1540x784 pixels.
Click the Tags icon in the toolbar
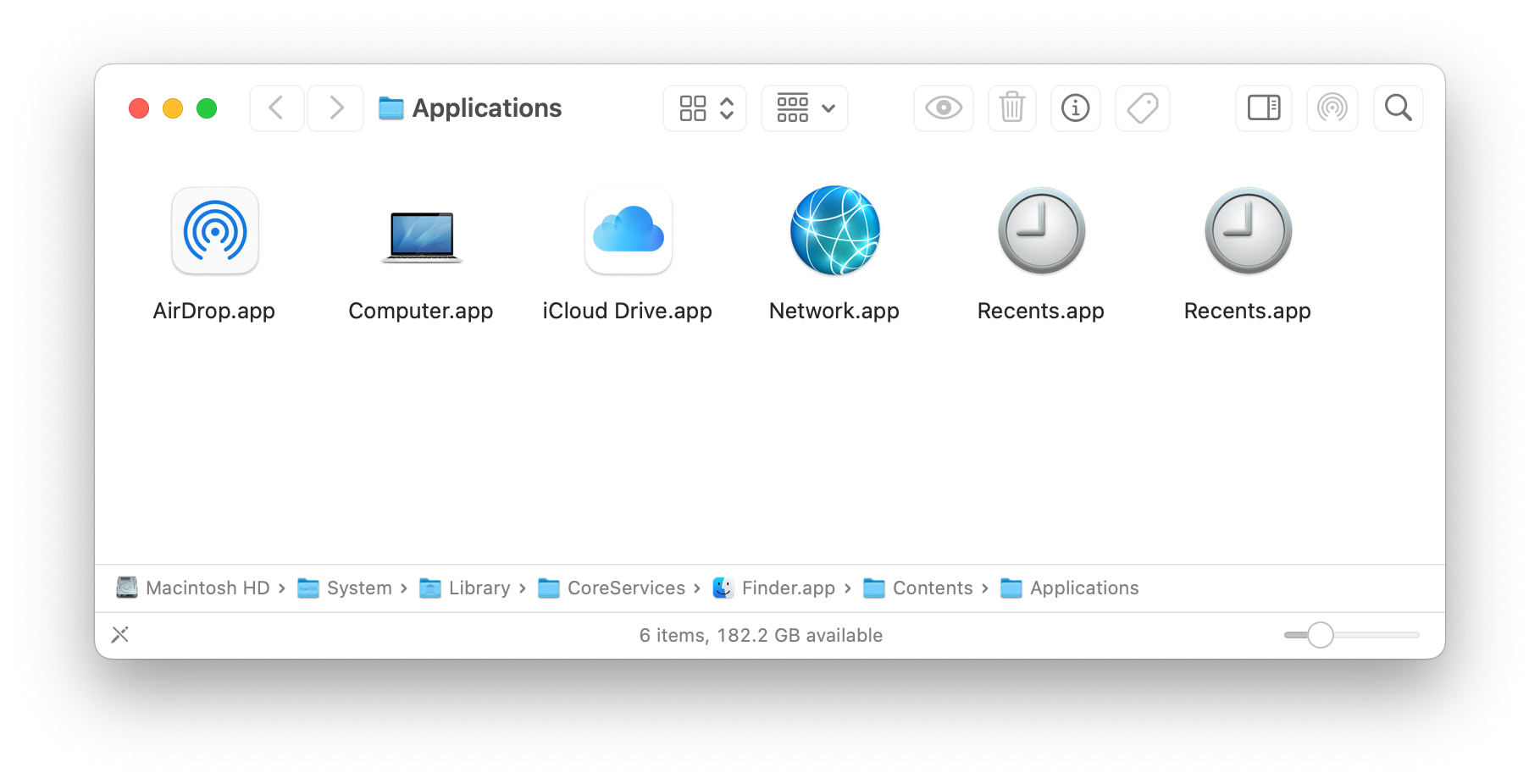pos(1141,108)
